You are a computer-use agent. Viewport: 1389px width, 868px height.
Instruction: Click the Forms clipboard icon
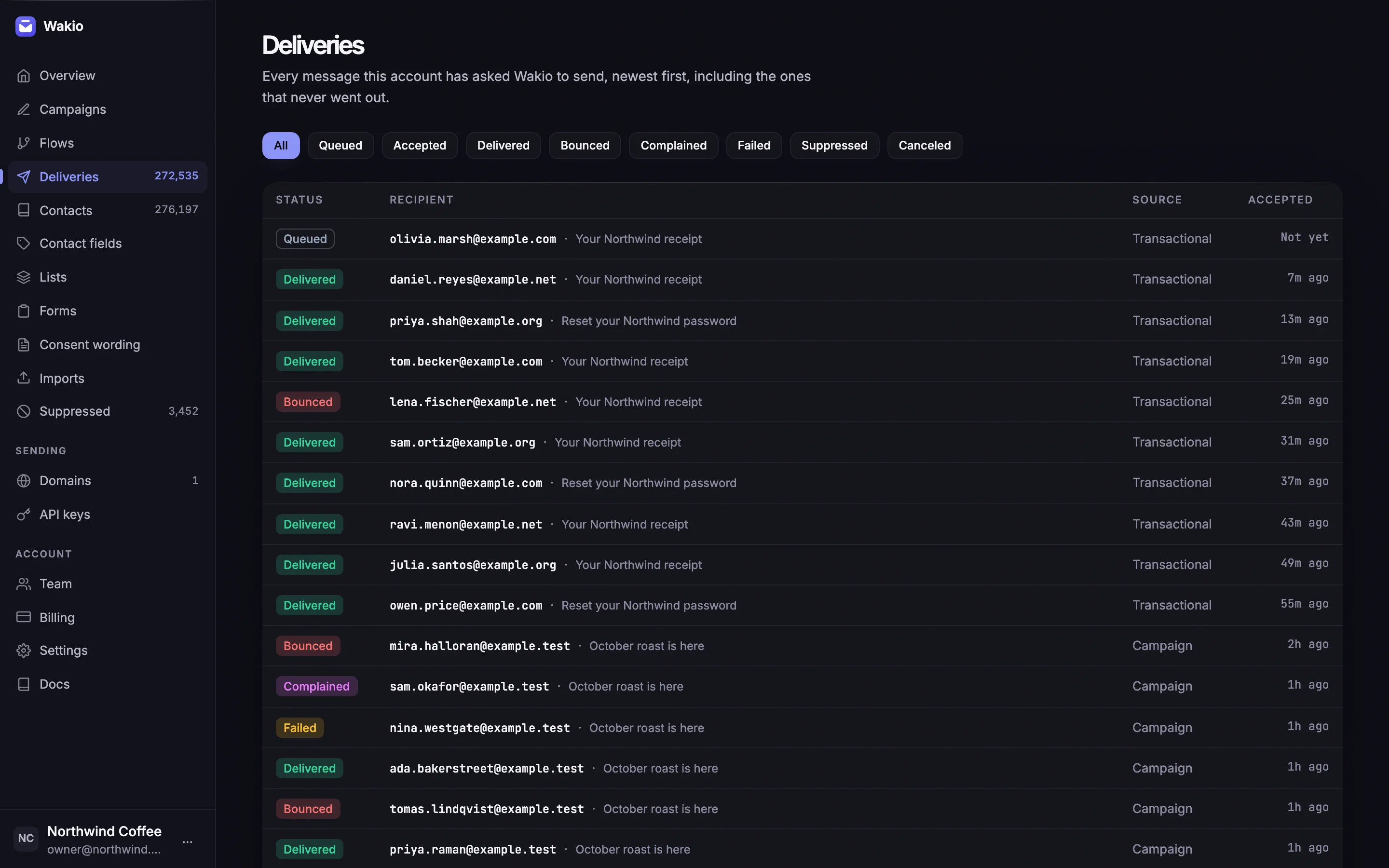[x=24, y=311]
